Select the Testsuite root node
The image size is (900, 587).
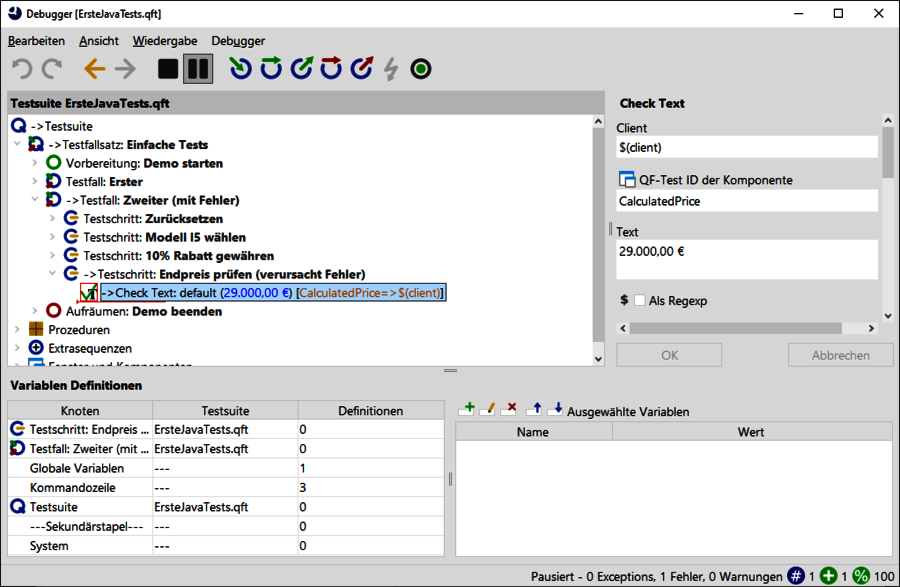click(x=62, y=126)
